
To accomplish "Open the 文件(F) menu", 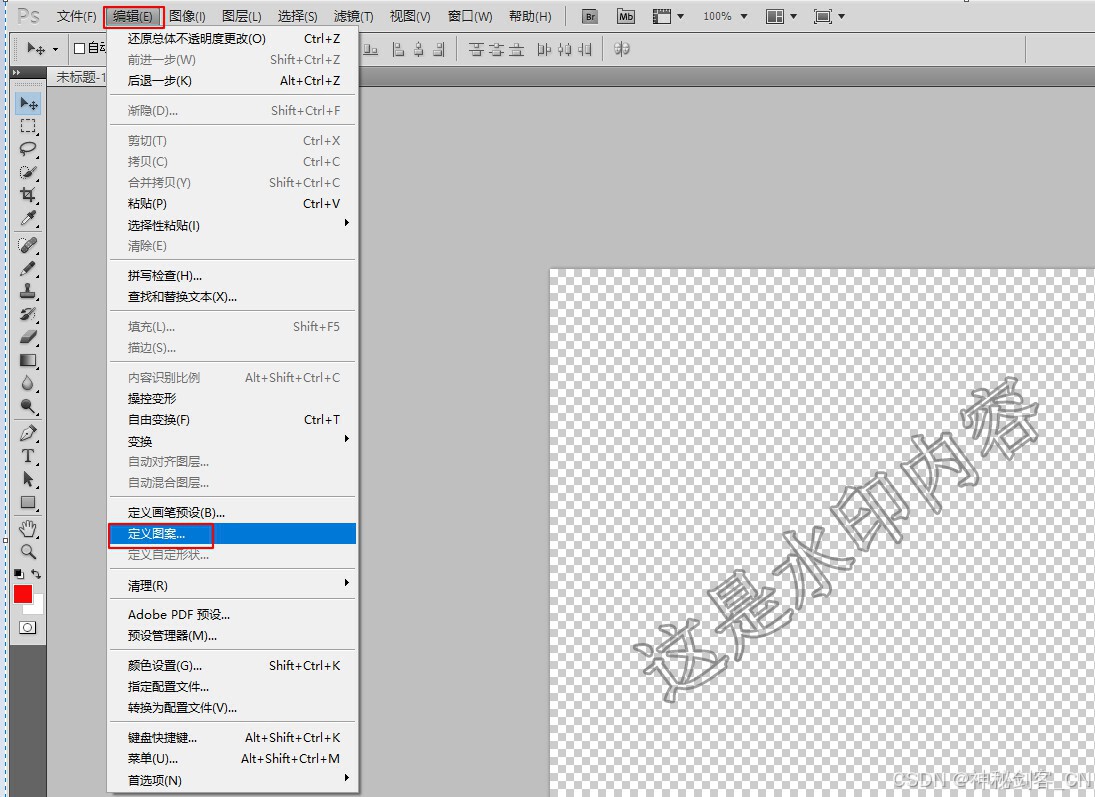I will 76,16.
